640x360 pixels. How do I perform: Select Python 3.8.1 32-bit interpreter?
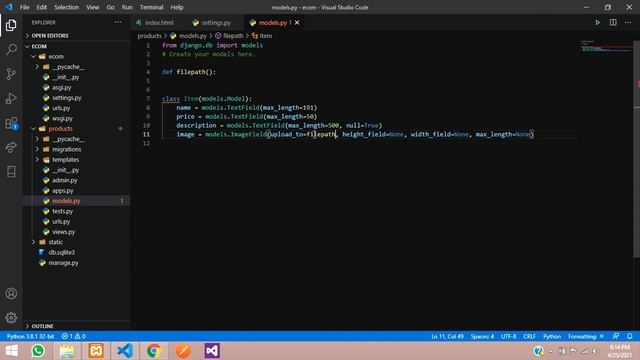coord(30,336)
